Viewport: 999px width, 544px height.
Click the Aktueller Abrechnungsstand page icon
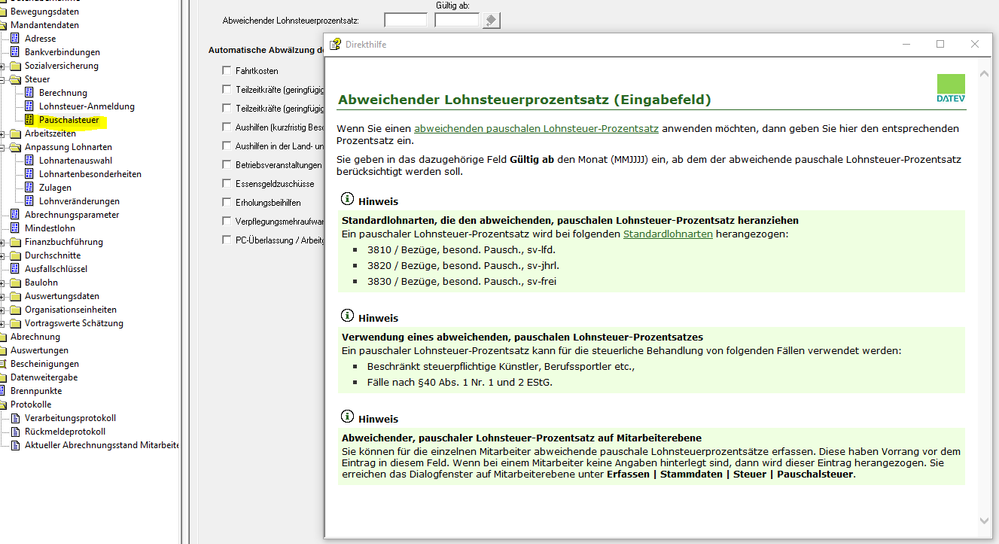click(x=15, y=445)
